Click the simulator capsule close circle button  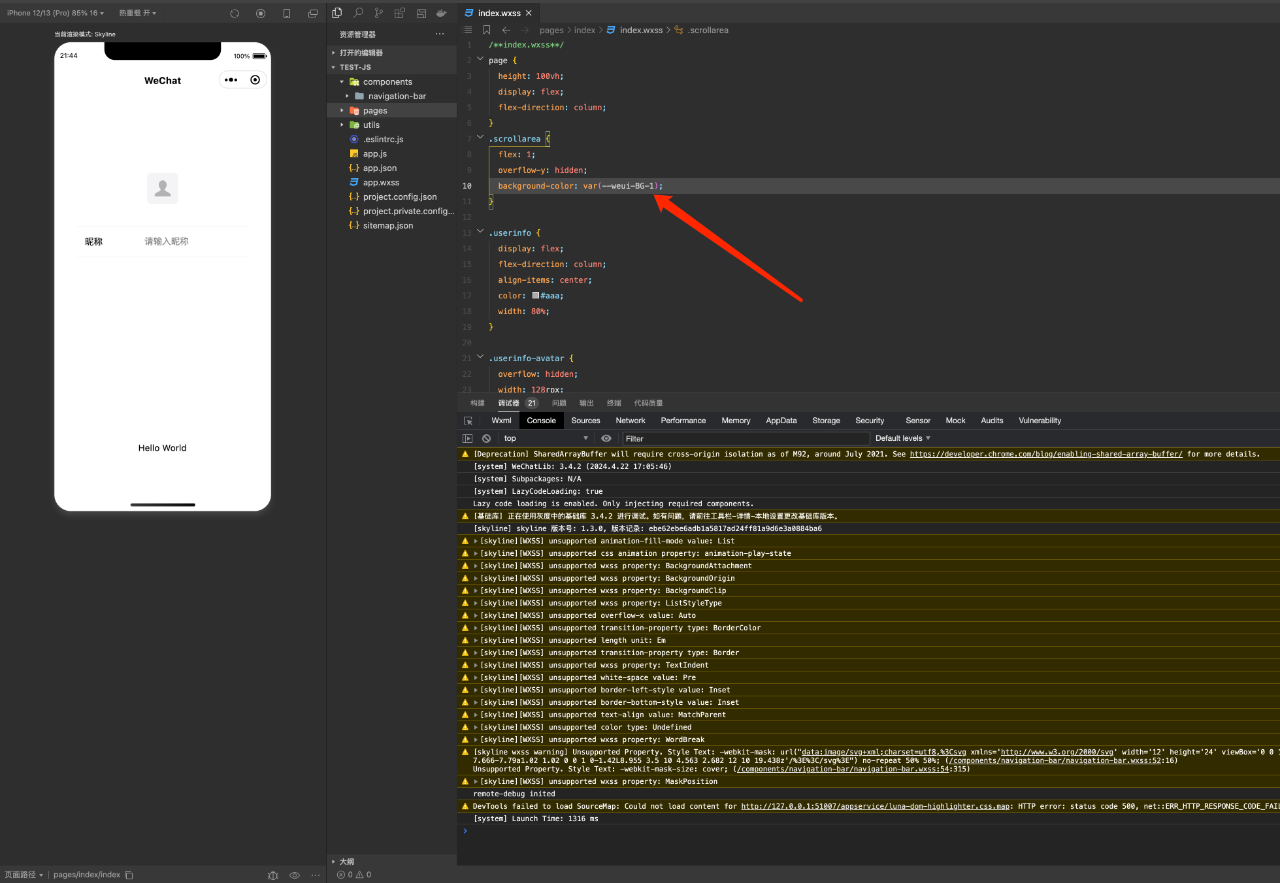(255, 80)
